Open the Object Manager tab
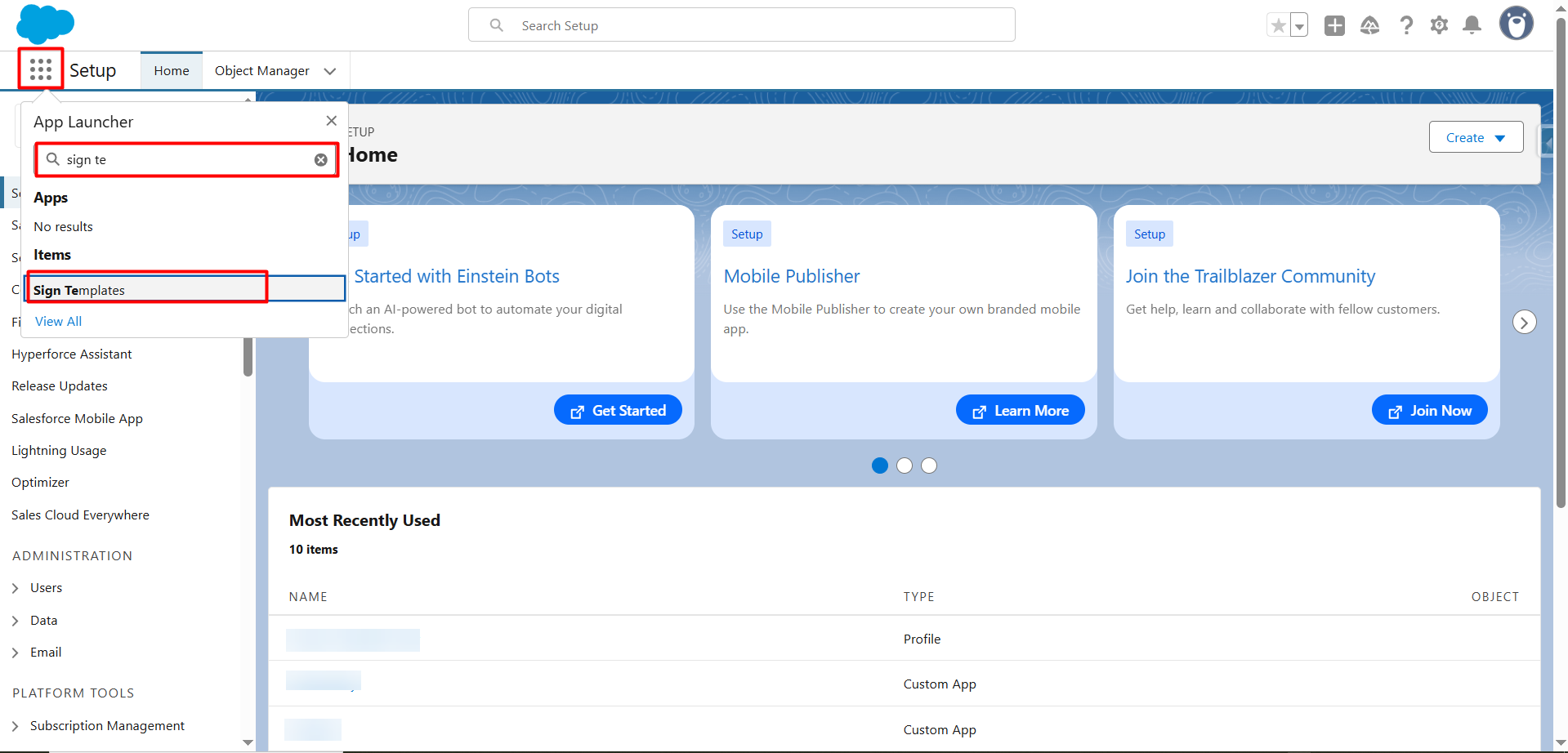The width and height of the screenshot is (1568, 753). [x=262, y=71]
